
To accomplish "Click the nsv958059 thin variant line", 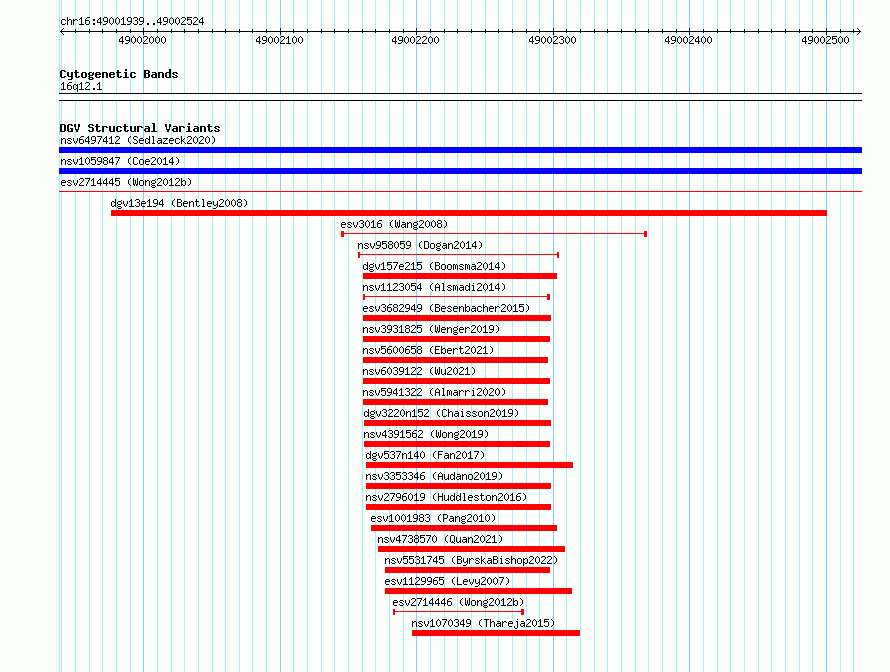I will (x=459, y=255).
